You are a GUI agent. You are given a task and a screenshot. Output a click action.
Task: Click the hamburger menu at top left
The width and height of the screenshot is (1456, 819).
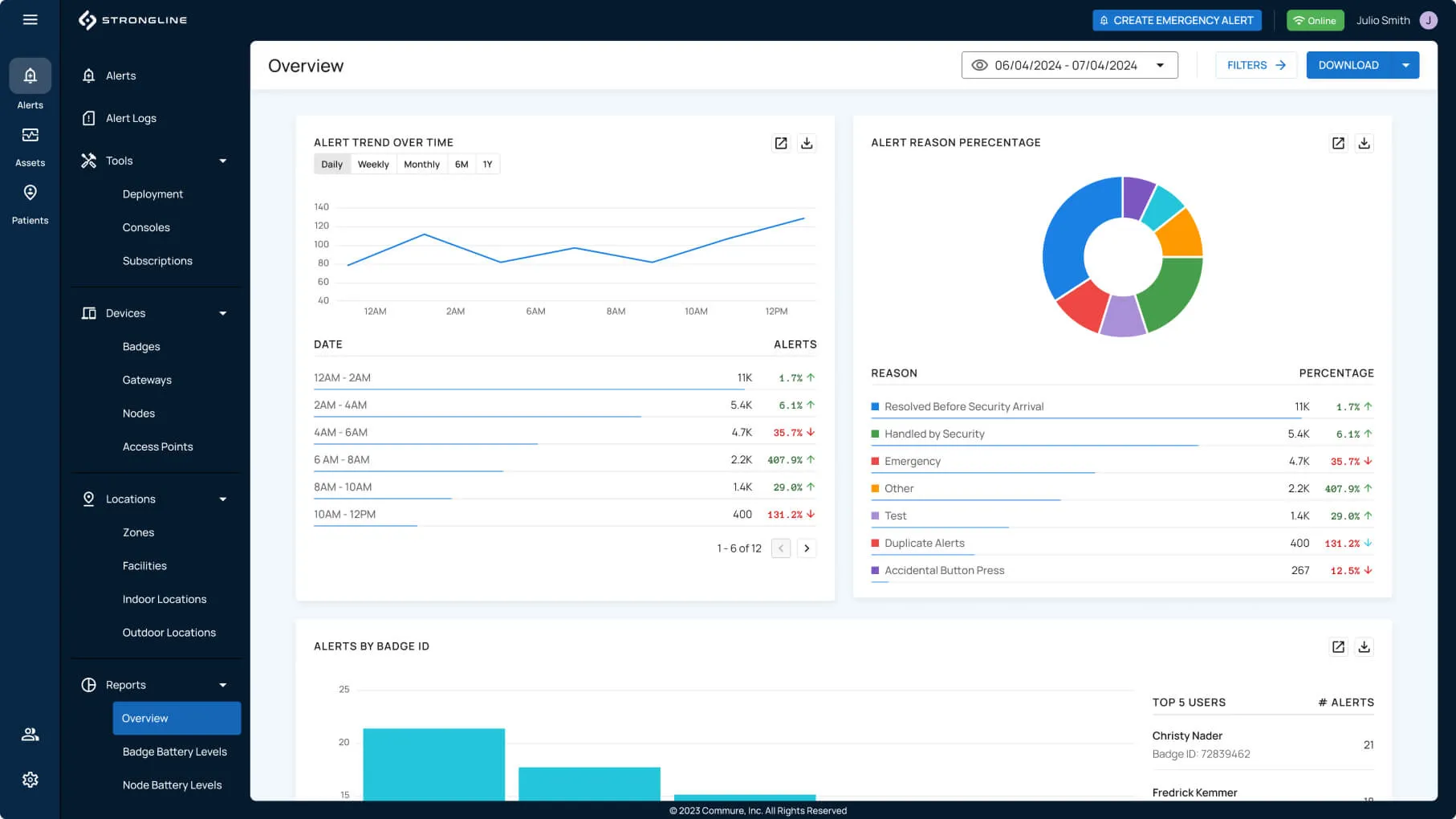(30, 19)
